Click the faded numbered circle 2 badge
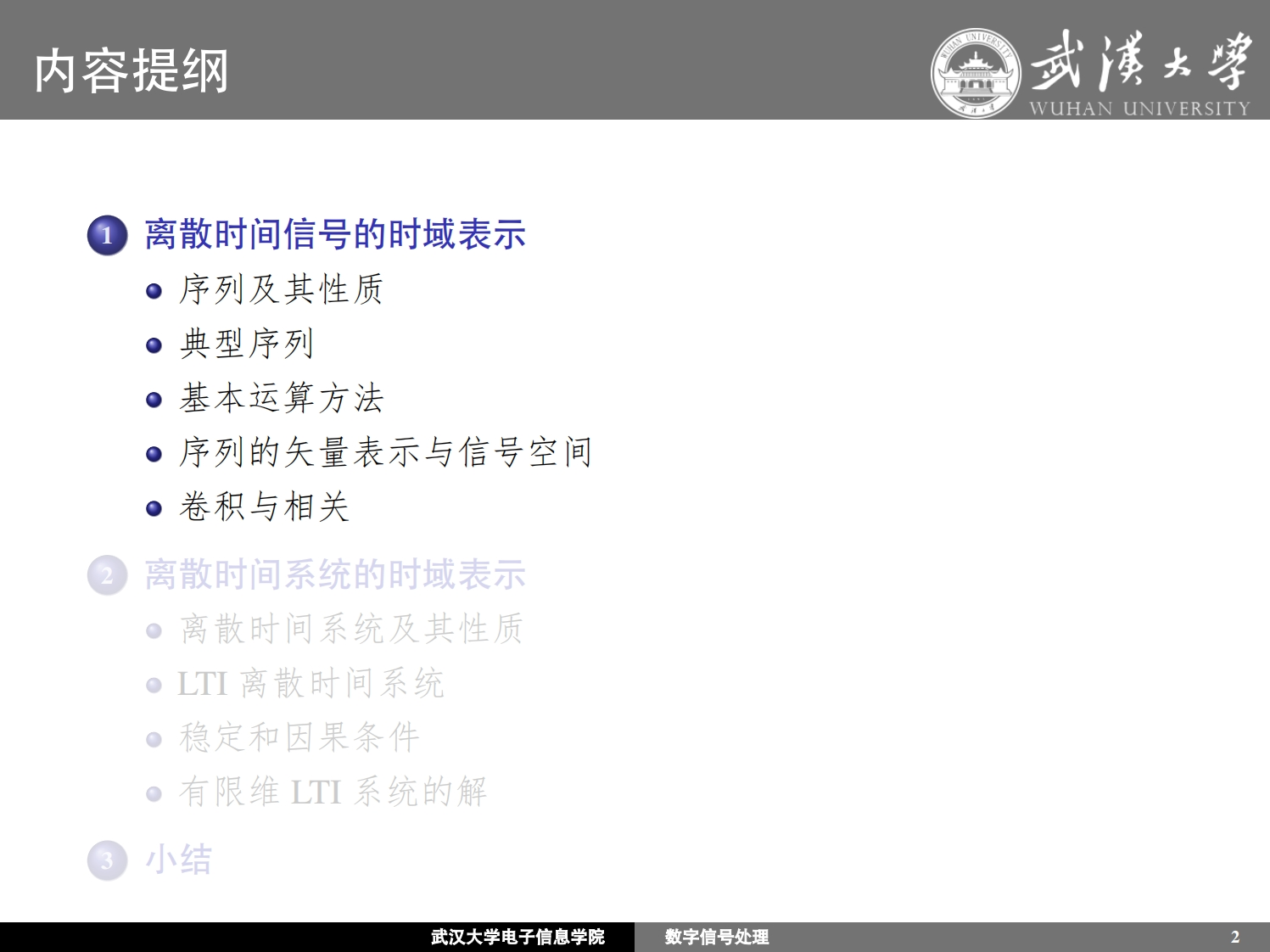The image size is (1270, 952). 107,575
